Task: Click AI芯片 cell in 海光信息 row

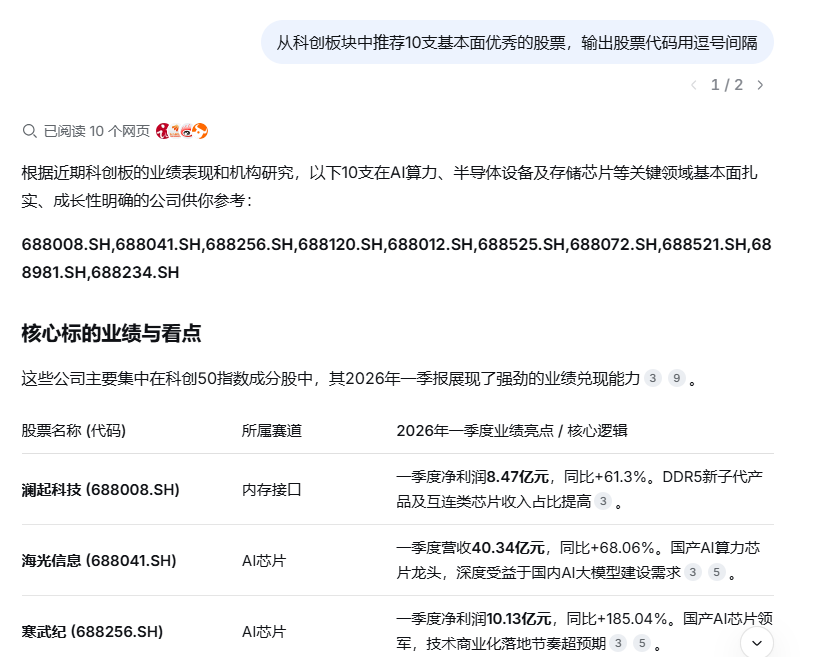Action: [x=264, y=560]
